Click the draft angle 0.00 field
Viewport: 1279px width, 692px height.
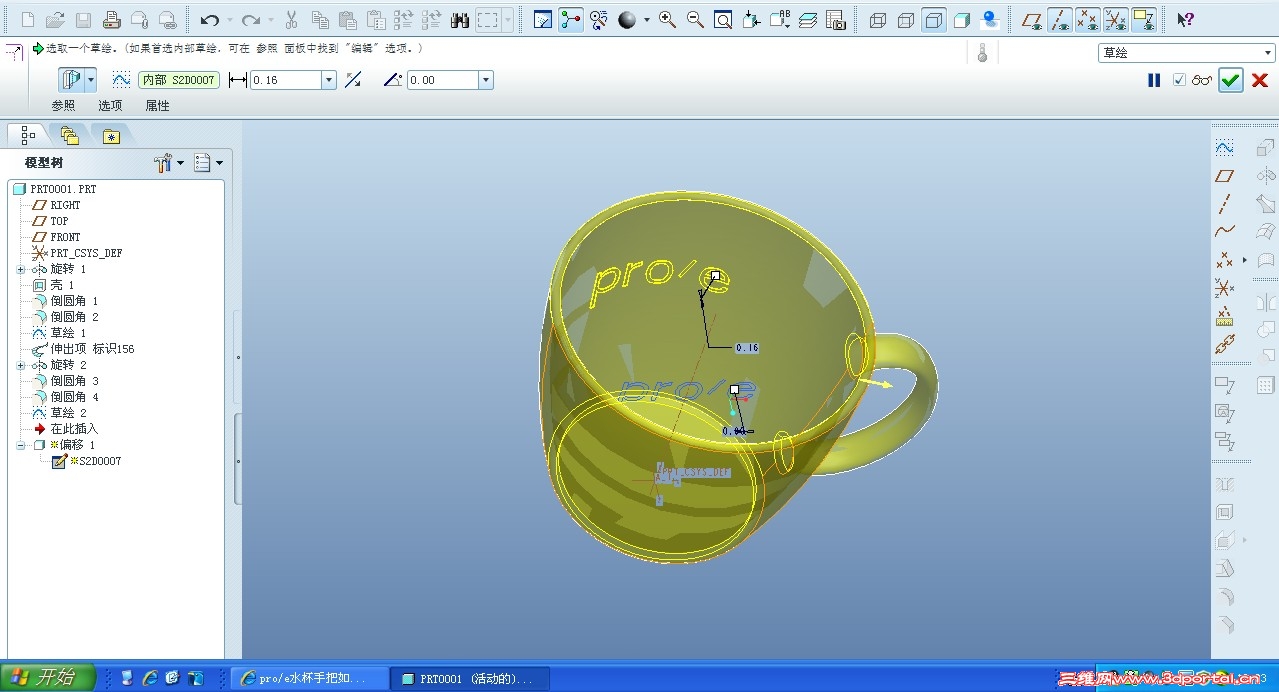[x=443, y=80]
